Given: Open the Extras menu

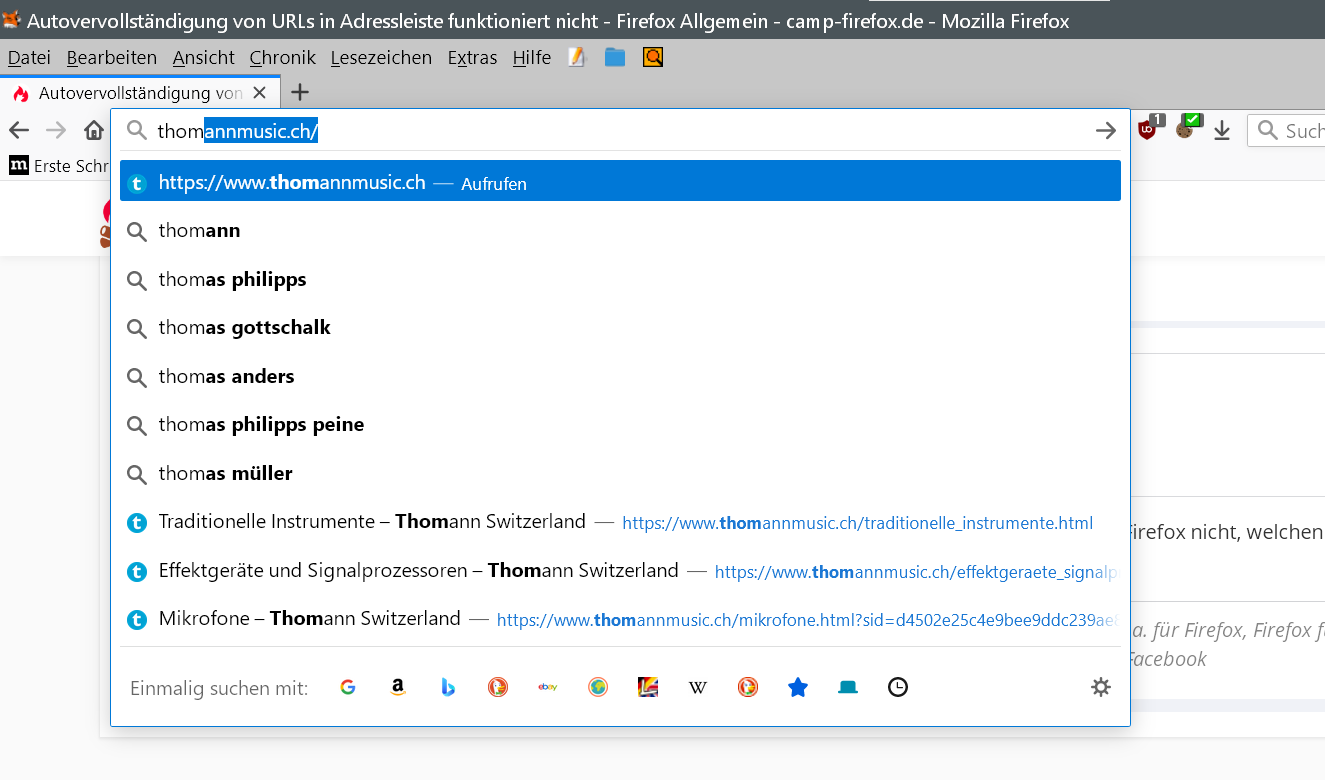Looking at the screenshot, I should (473, 58).
